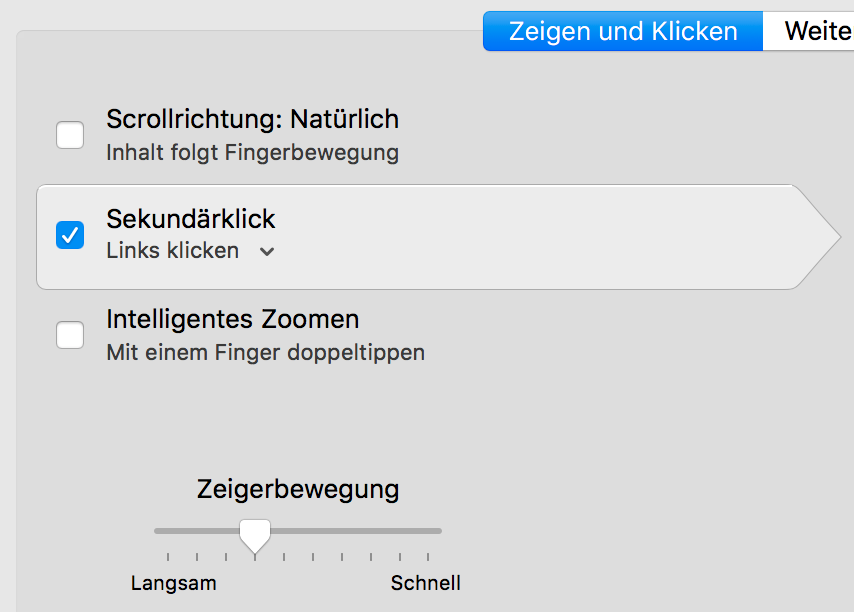Viewport: 854px width, 612px height.
Task: Click the "Schnell" slider label
Action: pos(426,583)
